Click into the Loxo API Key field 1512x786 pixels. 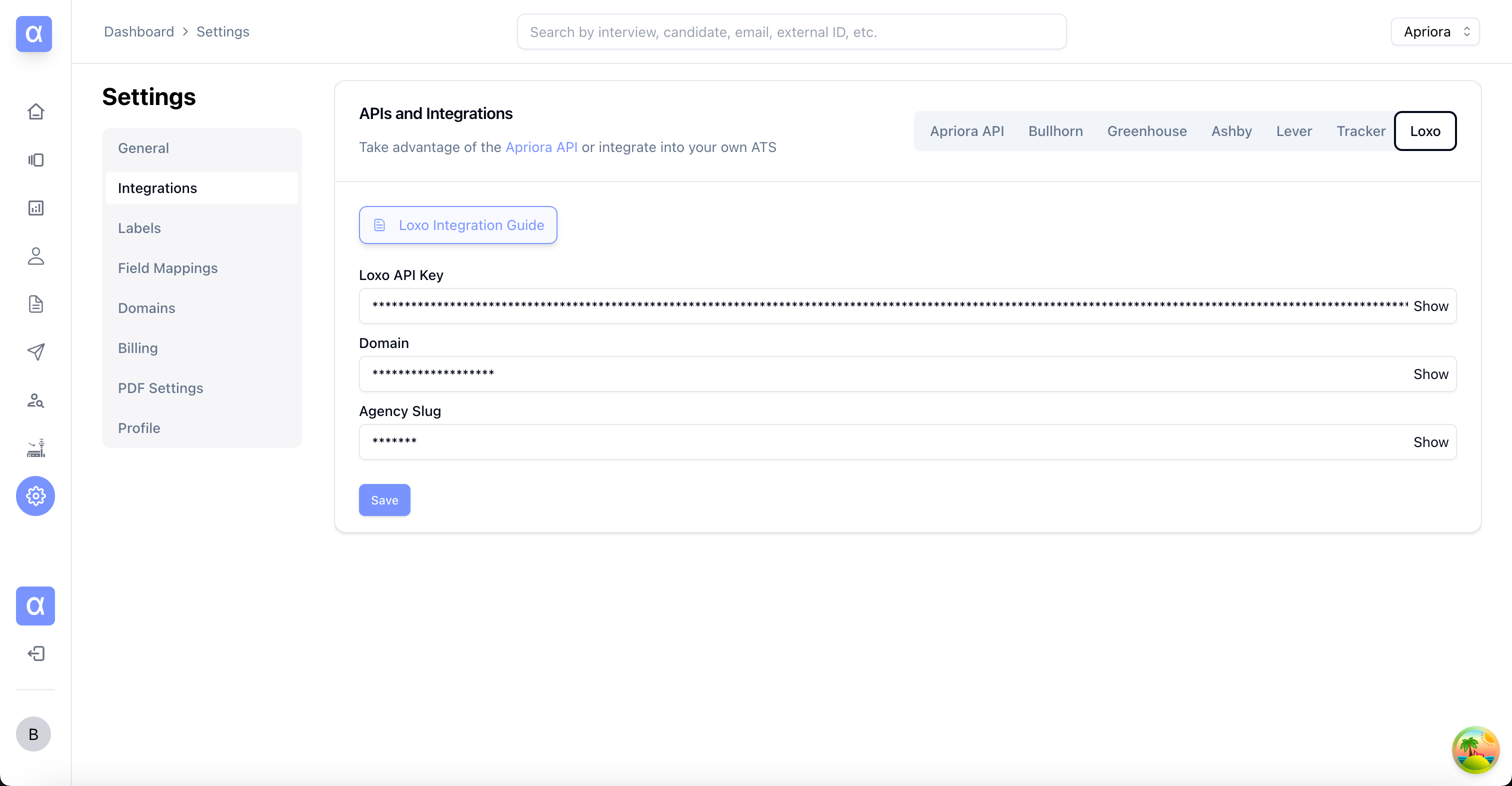tap(907, 306)
